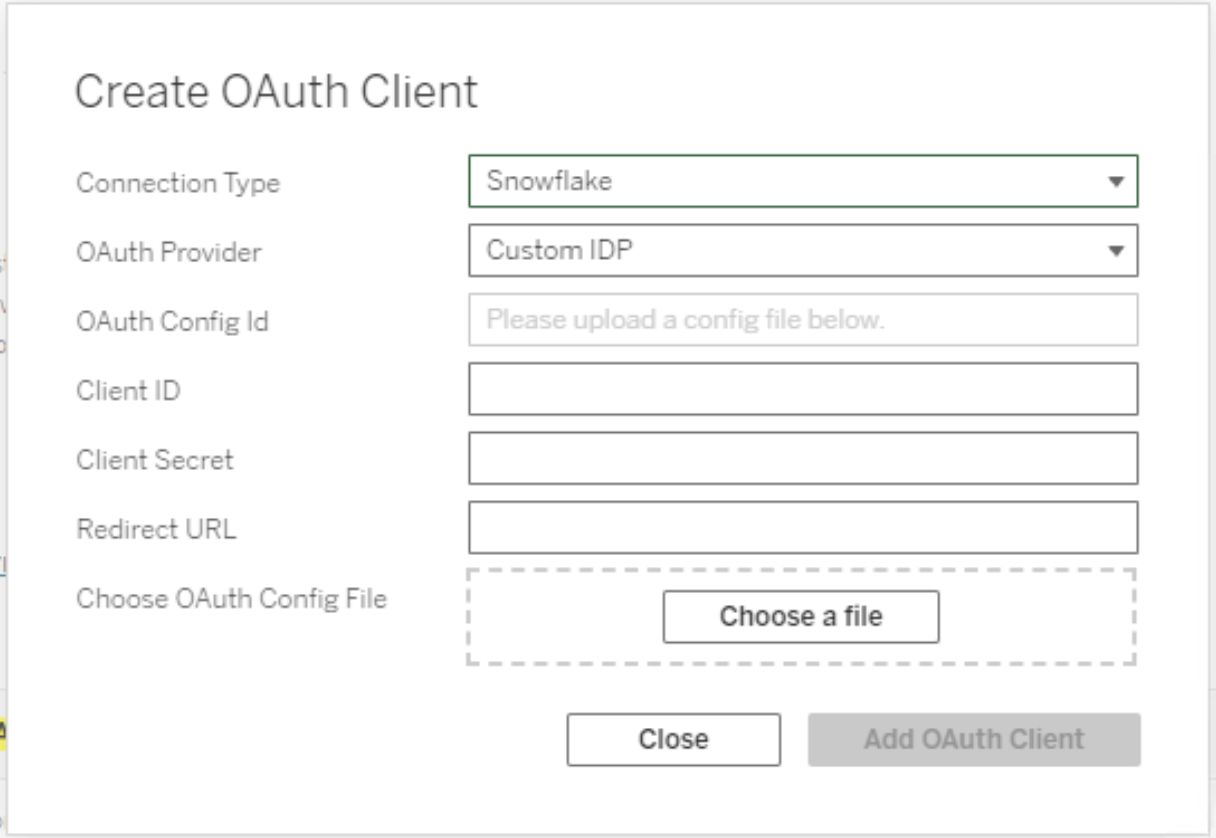Click the Client Secret label text

tap(154, 460)
